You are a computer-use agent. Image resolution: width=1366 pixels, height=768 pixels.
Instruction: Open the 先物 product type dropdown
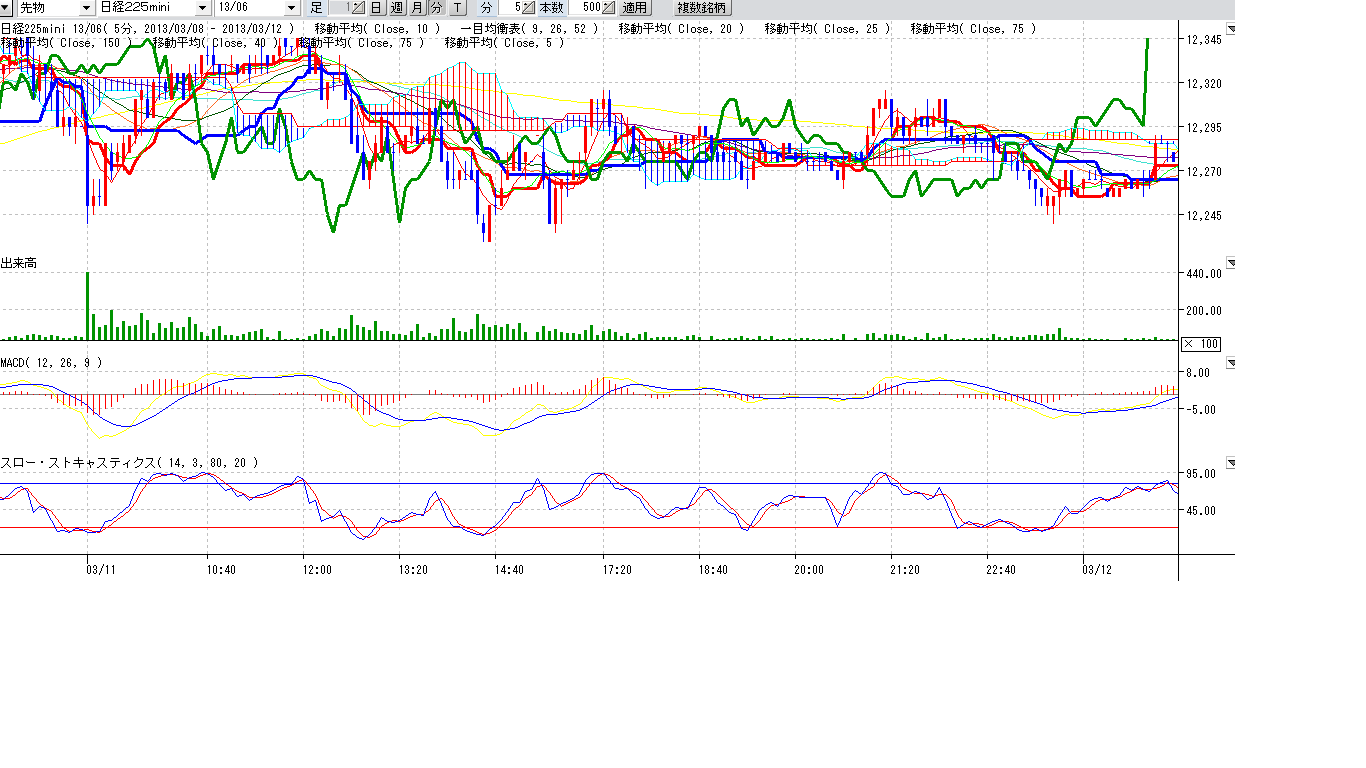[x=85, y=8]
